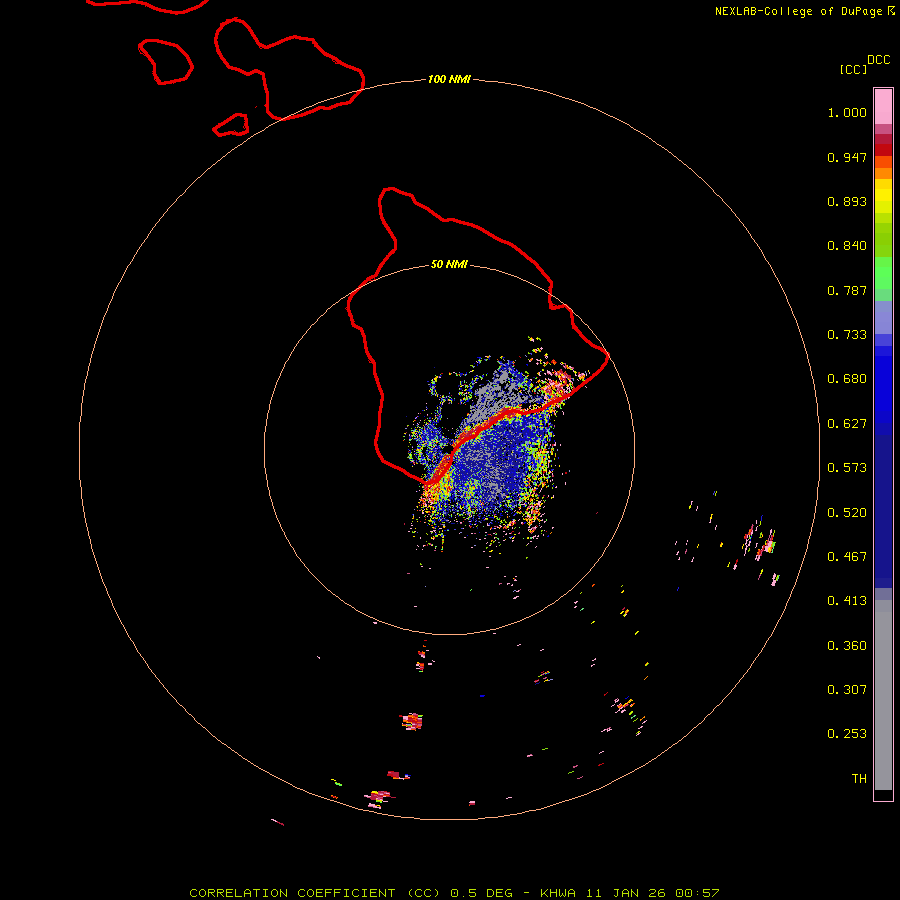
Task: Select the 0.627 legend value
Action: [847, 424]
